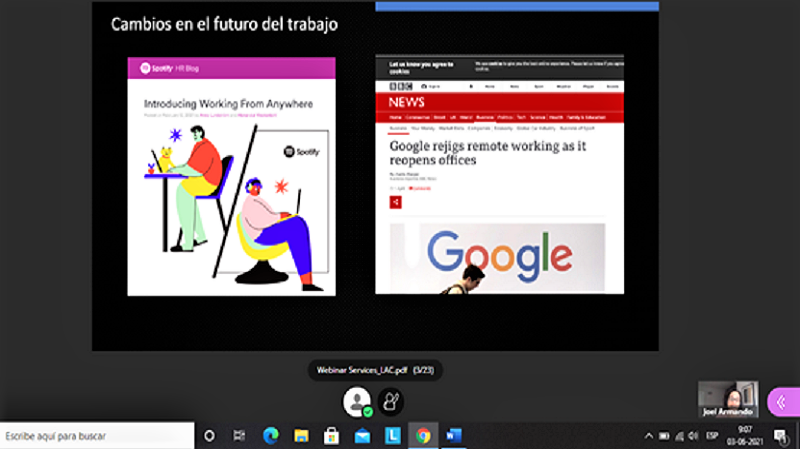The width and height of the screenshot is (800, 449).
Task: Click the red share icon in BBC article
Action: click(395, 202)
